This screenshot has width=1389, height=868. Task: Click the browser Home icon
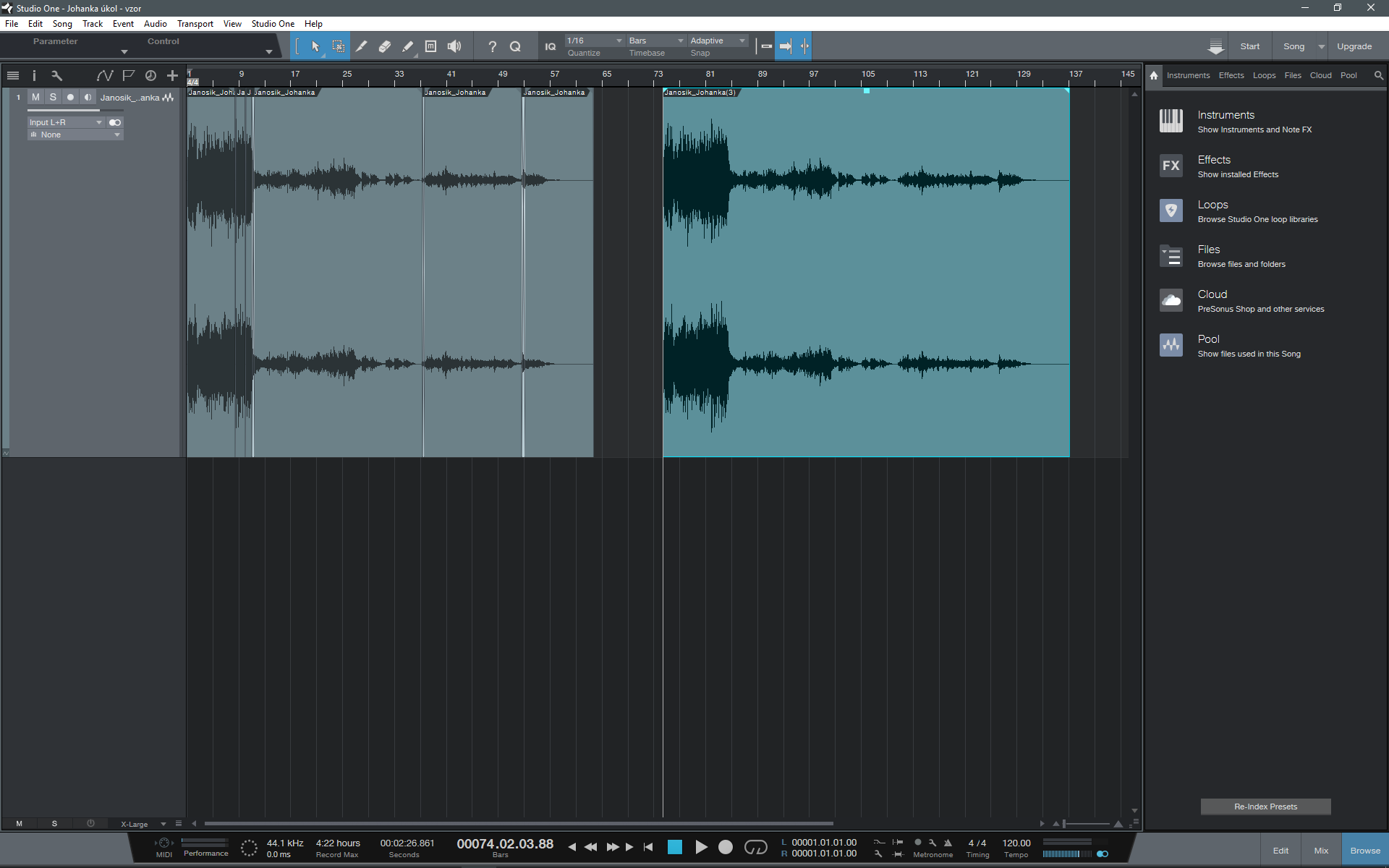coord(1154,75)
